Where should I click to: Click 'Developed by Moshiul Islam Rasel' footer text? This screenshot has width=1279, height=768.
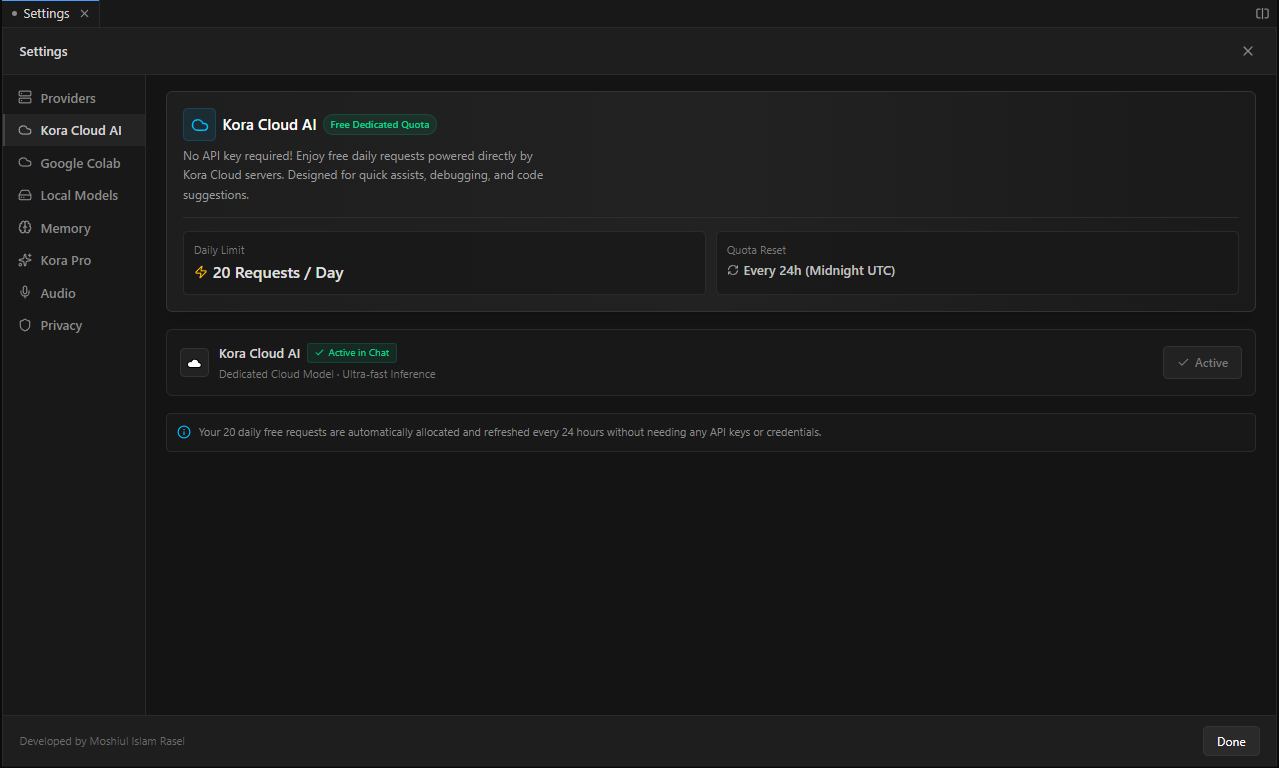102,741
